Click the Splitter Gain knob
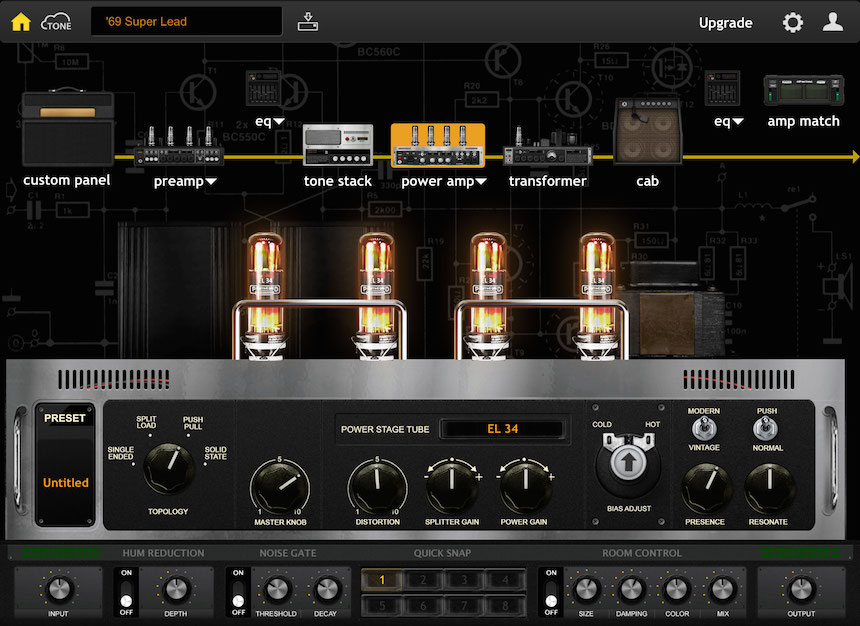The width and height of the screenshot is (860, 626). (452, 486)
